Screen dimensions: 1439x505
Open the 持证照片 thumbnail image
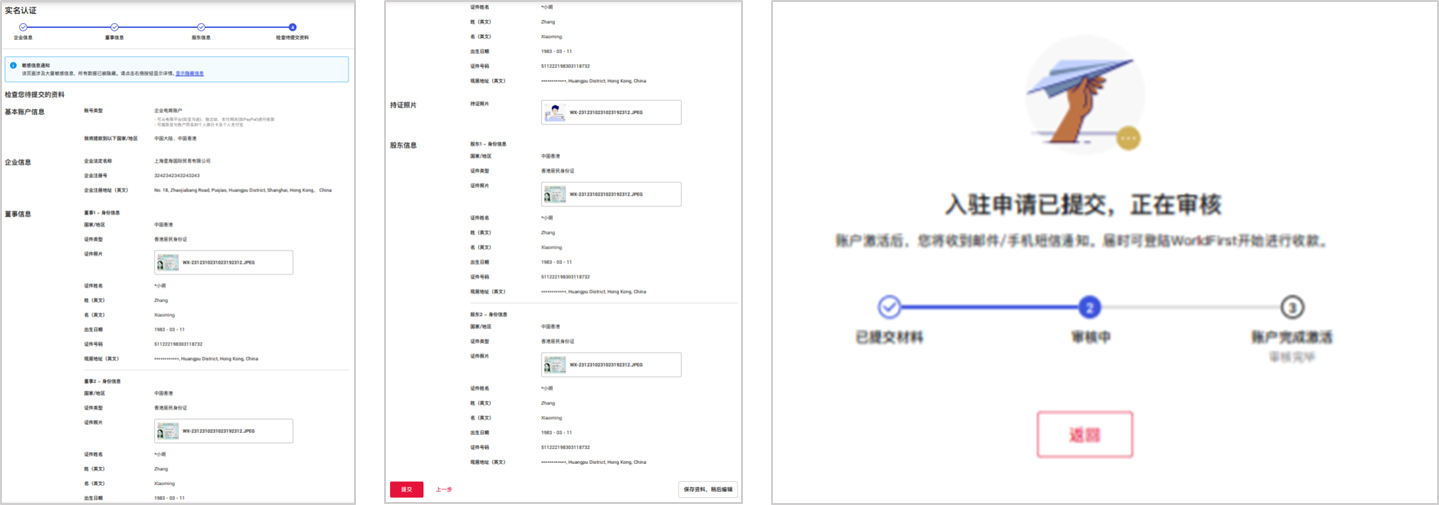(x=555, y=113)
